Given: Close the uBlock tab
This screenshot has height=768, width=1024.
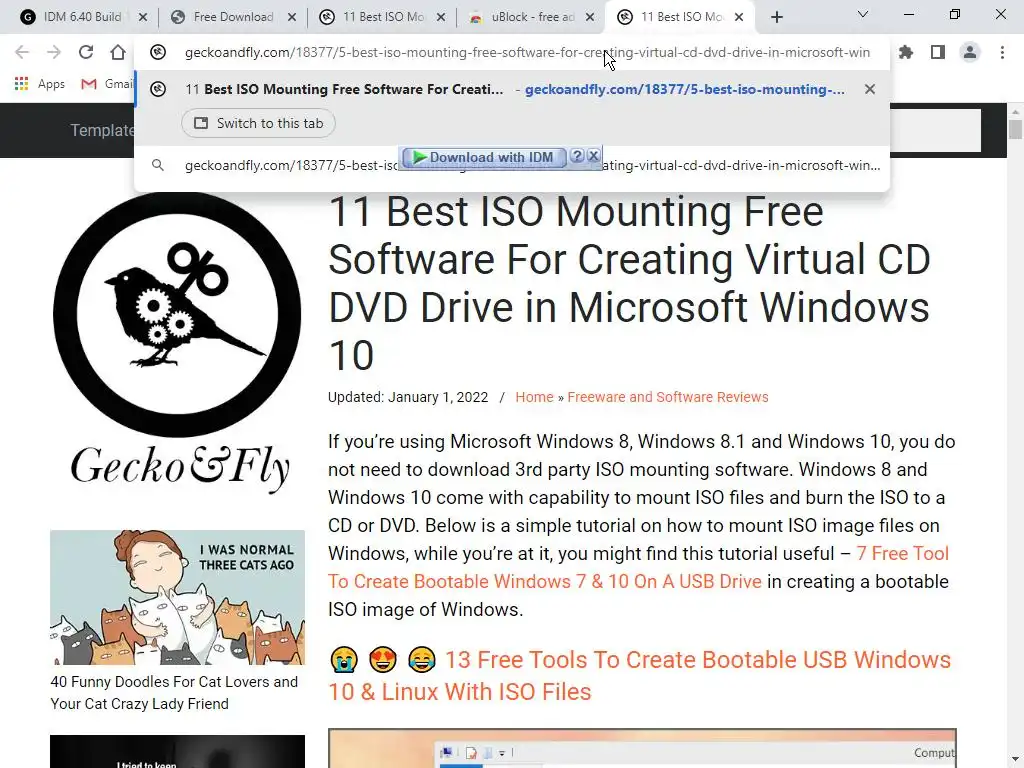Looking at the screenshot, I should 590,18.
